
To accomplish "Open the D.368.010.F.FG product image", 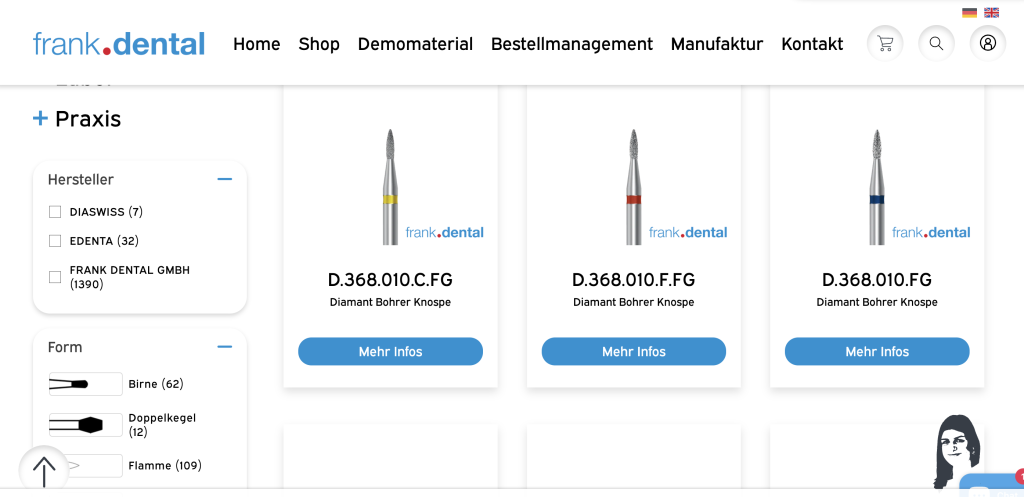I will (633, 186).
